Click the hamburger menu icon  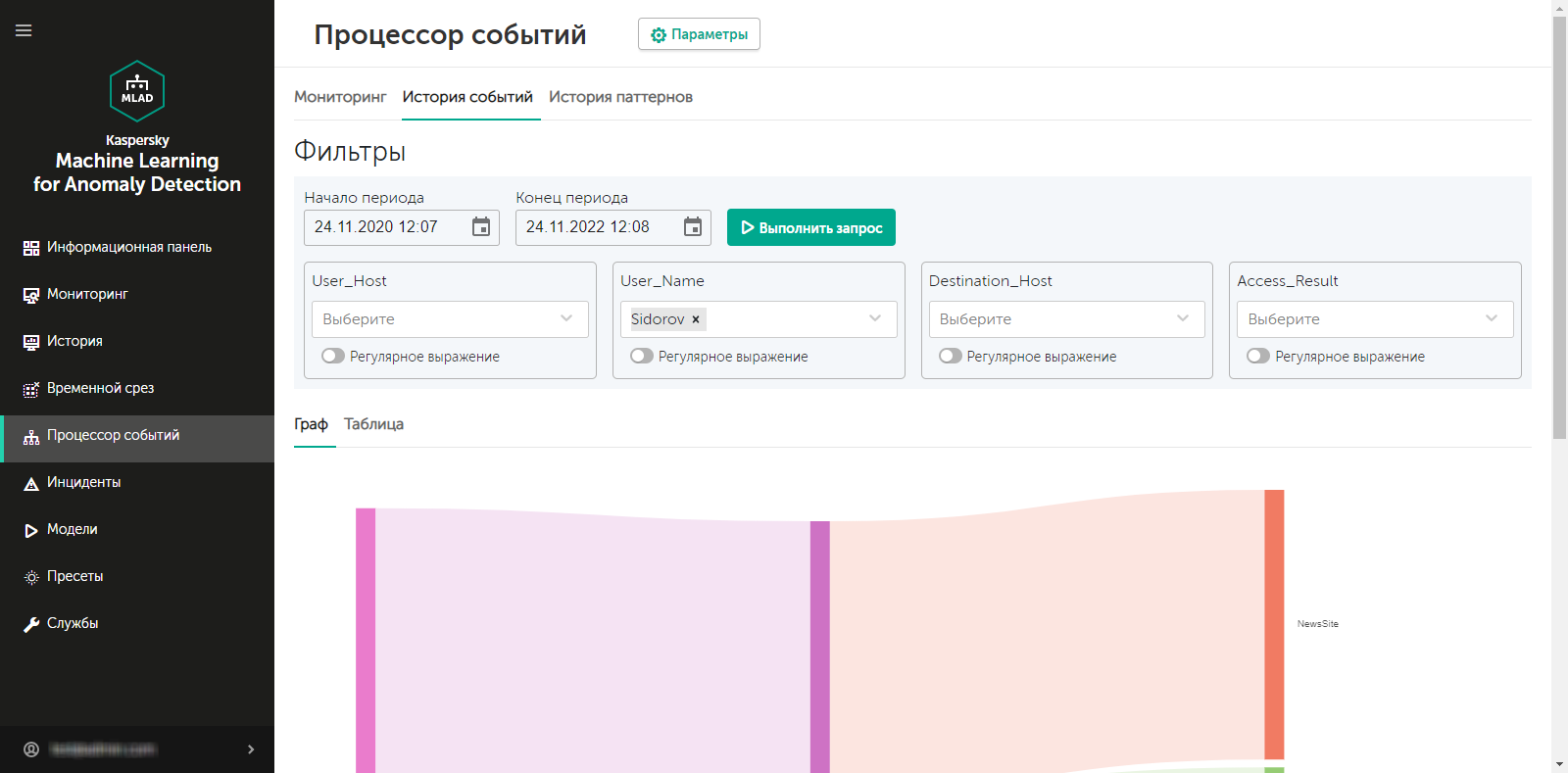pos(24,30)
